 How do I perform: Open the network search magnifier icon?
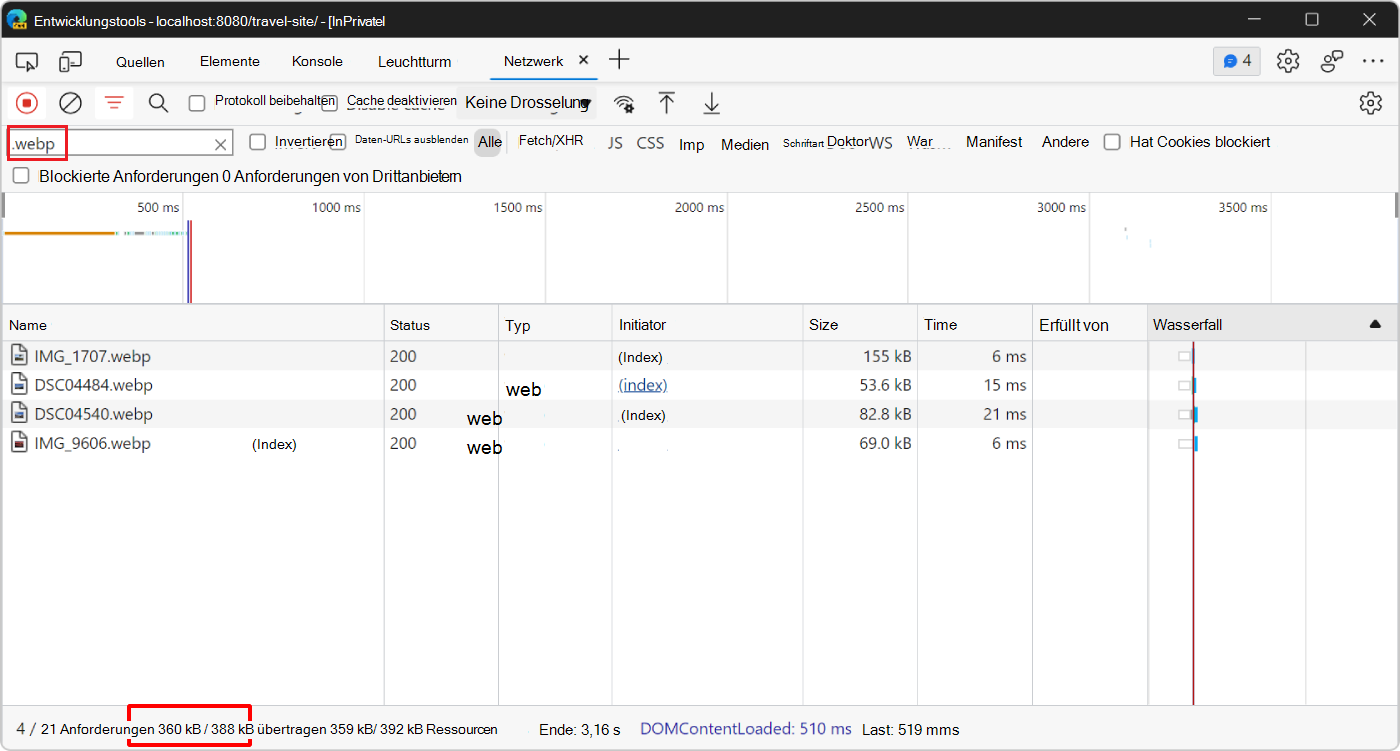coord(158,103)
